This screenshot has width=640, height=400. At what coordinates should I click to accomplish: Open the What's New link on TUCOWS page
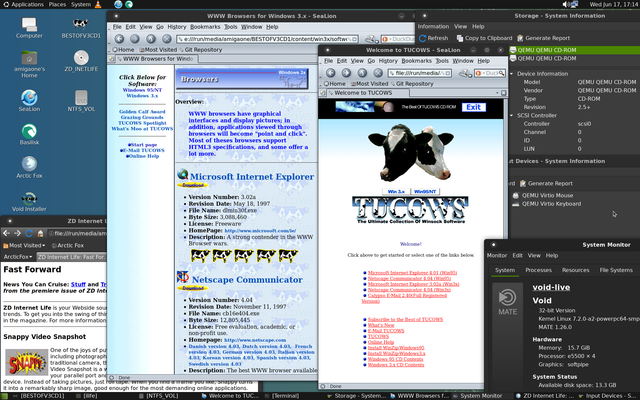tap(381, 325)
